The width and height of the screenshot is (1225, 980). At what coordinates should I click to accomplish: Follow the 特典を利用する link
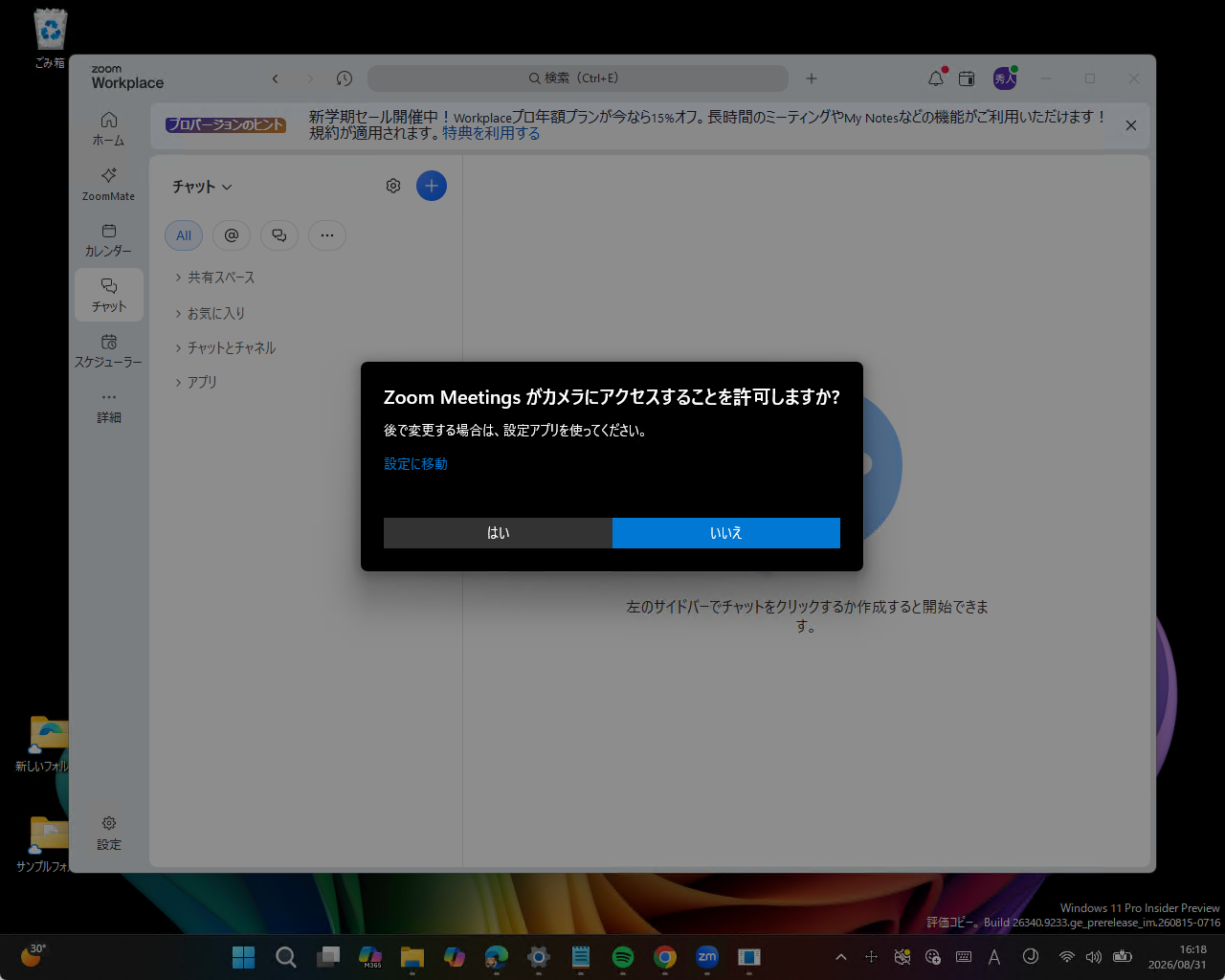pyautogui.click(x=491, y=133)
